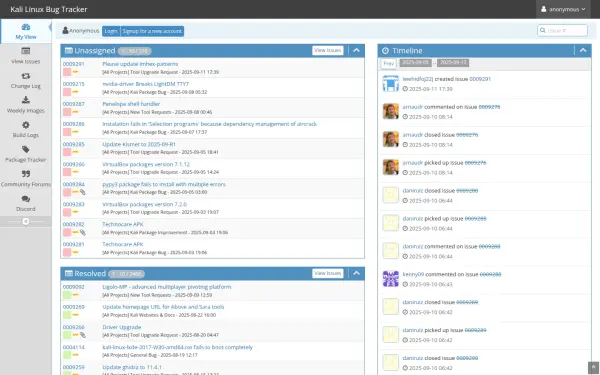600x375 pixels.
Task: Click first timeline date badge
Action: pyautogui.click(x=416, y=63)
